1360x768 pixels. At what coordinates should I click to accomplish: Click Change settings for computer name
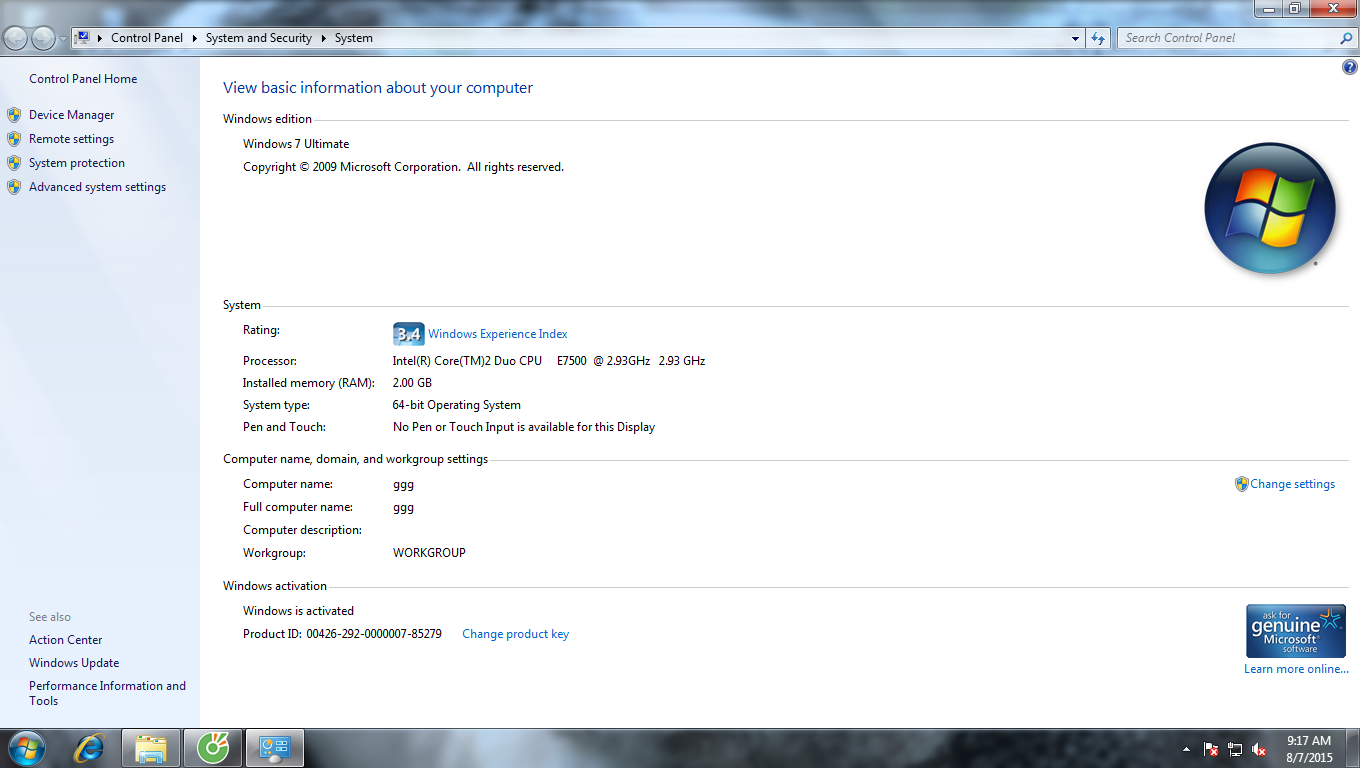click(x=1292, y=484)
